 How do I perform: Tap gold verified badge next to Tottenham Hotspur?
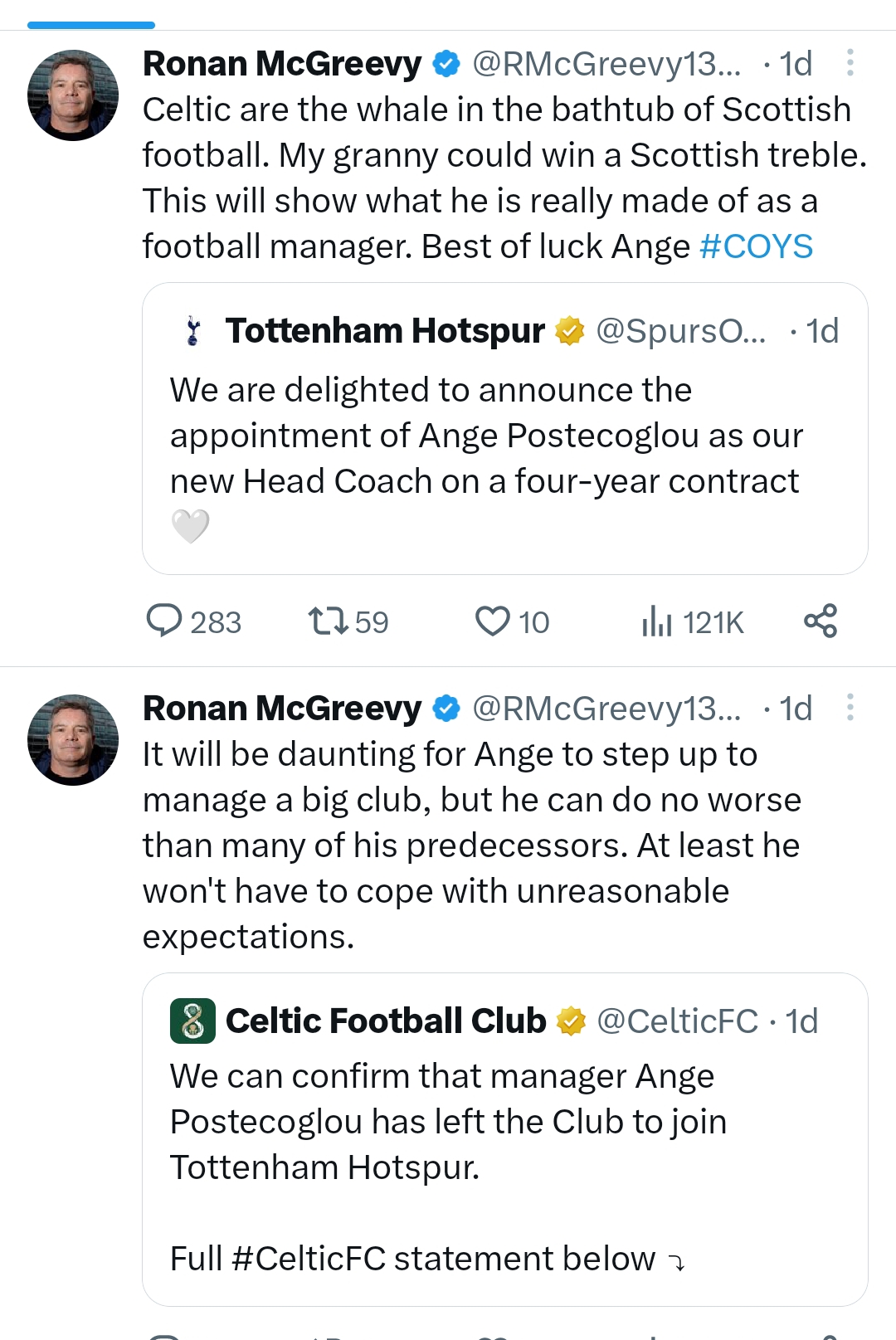coord(569,331)
